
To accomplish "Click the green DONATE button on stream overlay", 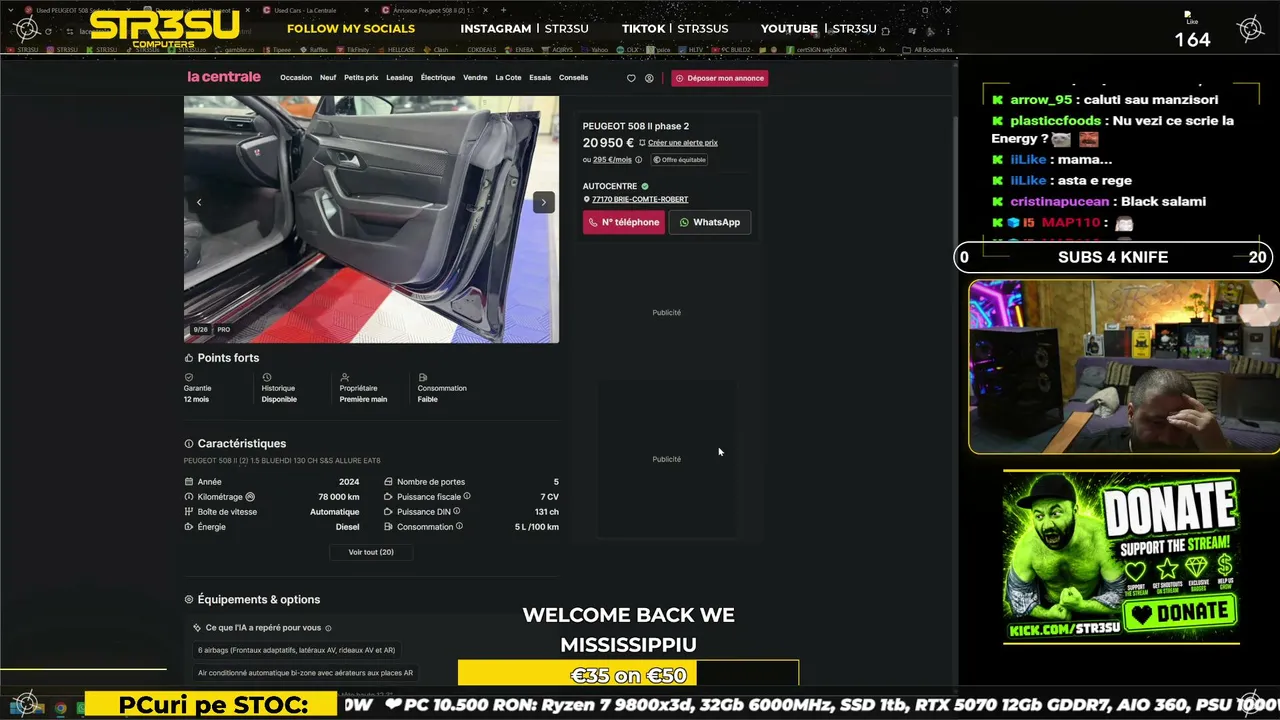I will coord(1180,612).
